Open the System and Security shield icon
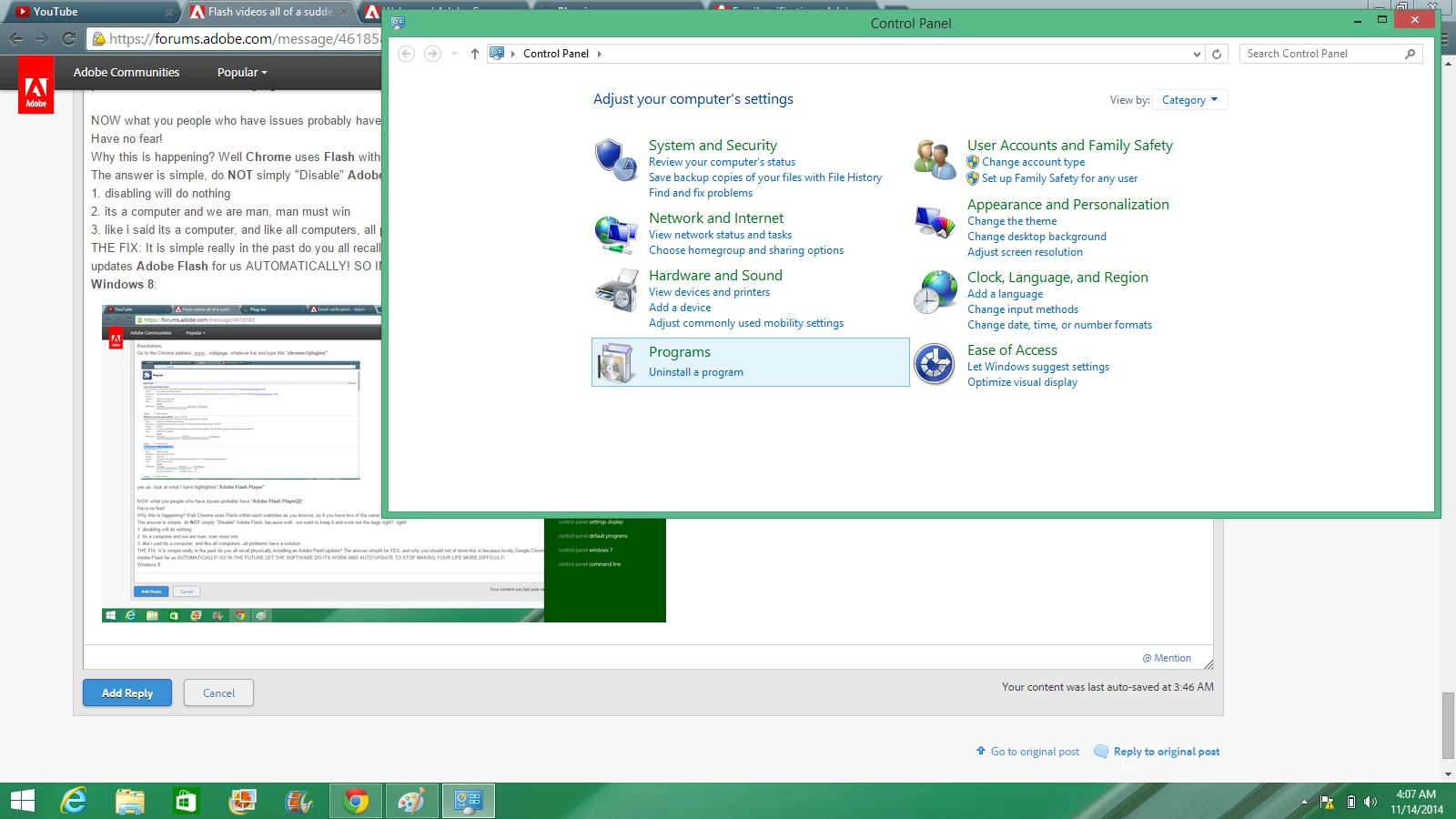The height and width of the screenshot is (819, 1456). pos(616,160)
